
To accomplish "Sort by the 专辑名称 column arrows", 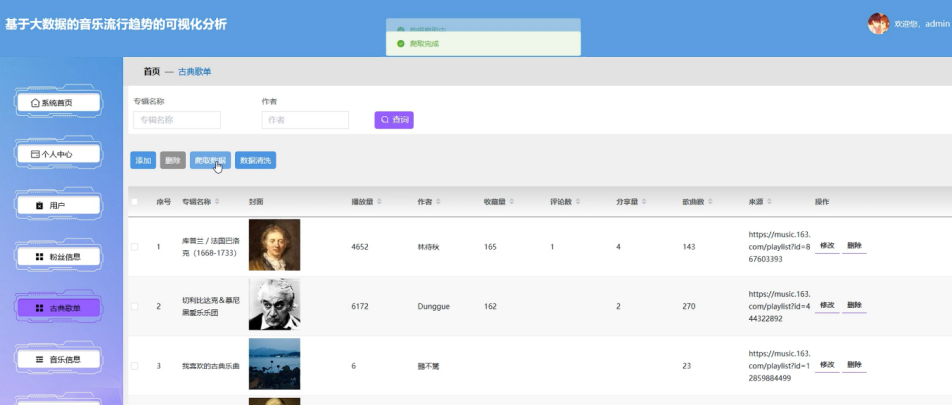I will coord(217,202).
